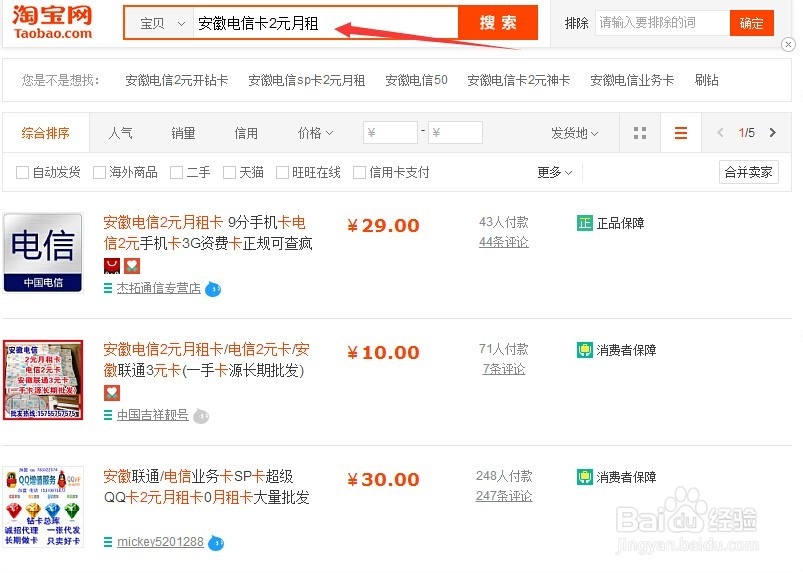Click the 248人付款 text
The width and height of the screenshot is (803, 573).
point(504,476)
